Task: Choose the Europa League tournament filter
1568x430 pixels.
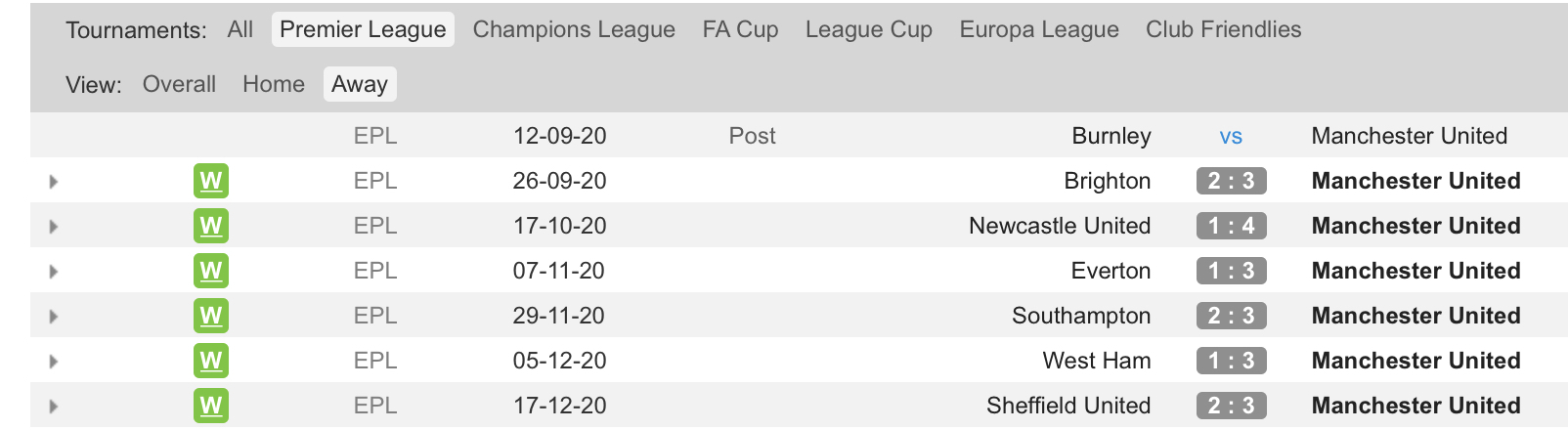Action: tap(1039, 29)
